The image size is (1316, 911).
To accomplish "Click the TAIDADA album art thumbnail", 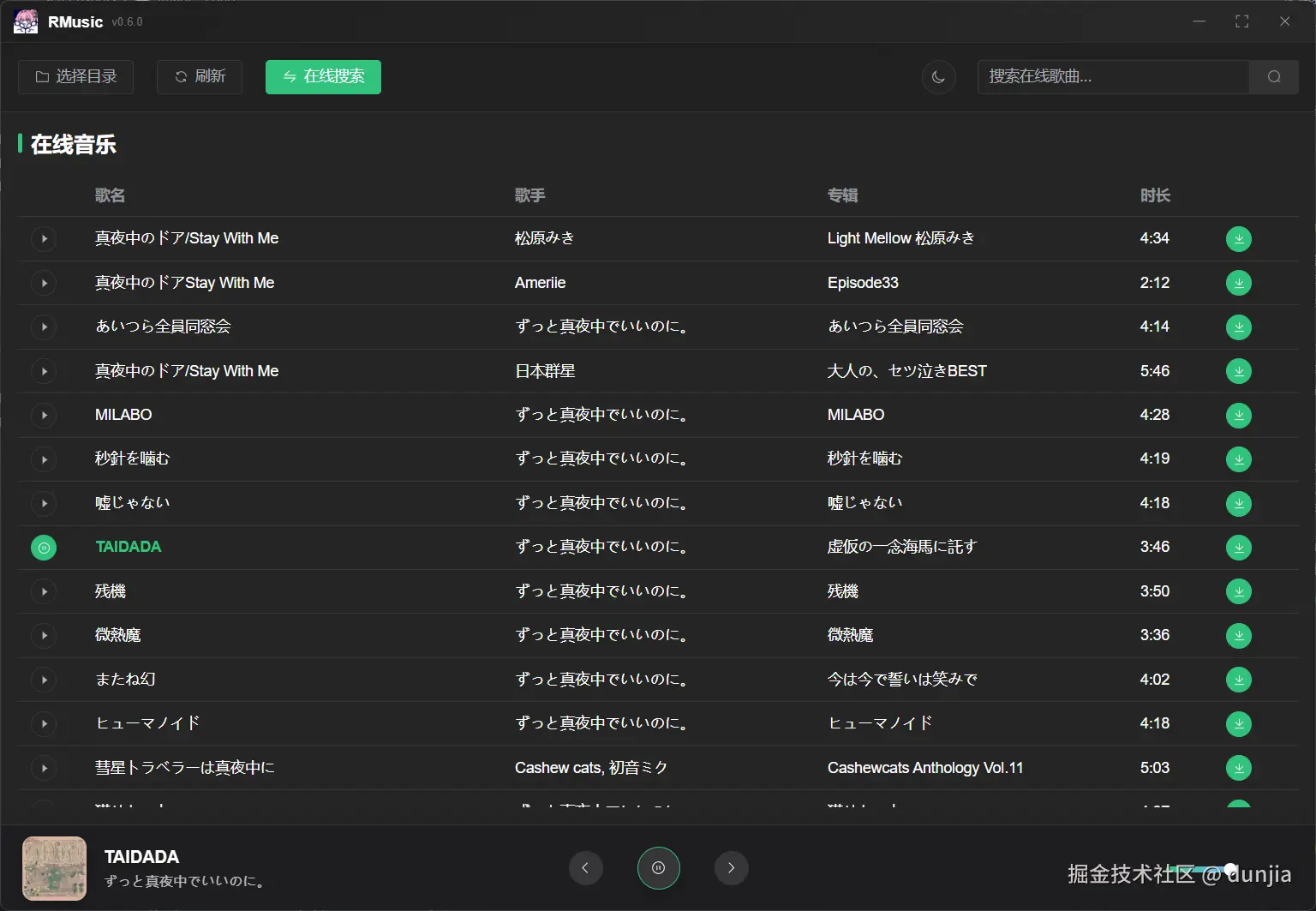I will coord(54,868).
